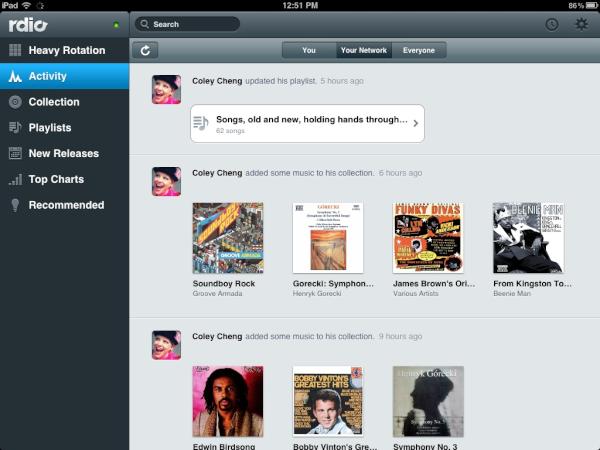This screenshot has width=600, height=450.
Task: Open Top Charts section
Action: tap(64, 179)
